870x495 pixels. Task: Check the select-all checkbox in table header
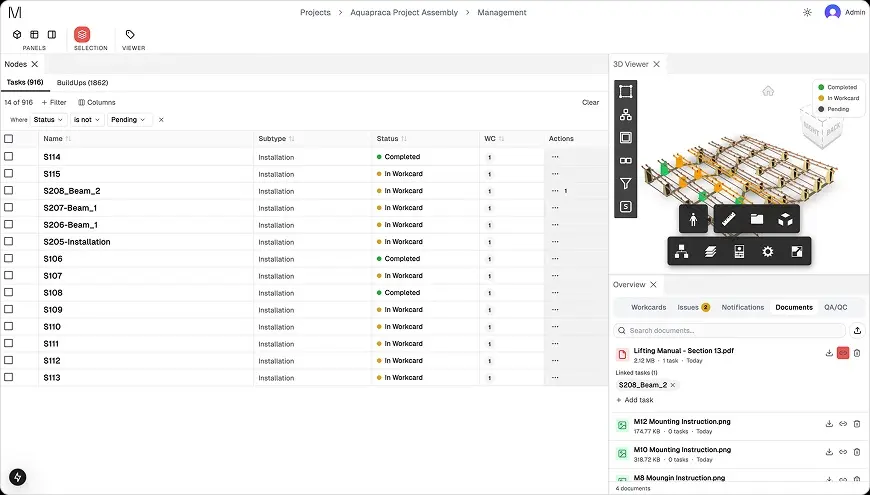click(8, 139)
